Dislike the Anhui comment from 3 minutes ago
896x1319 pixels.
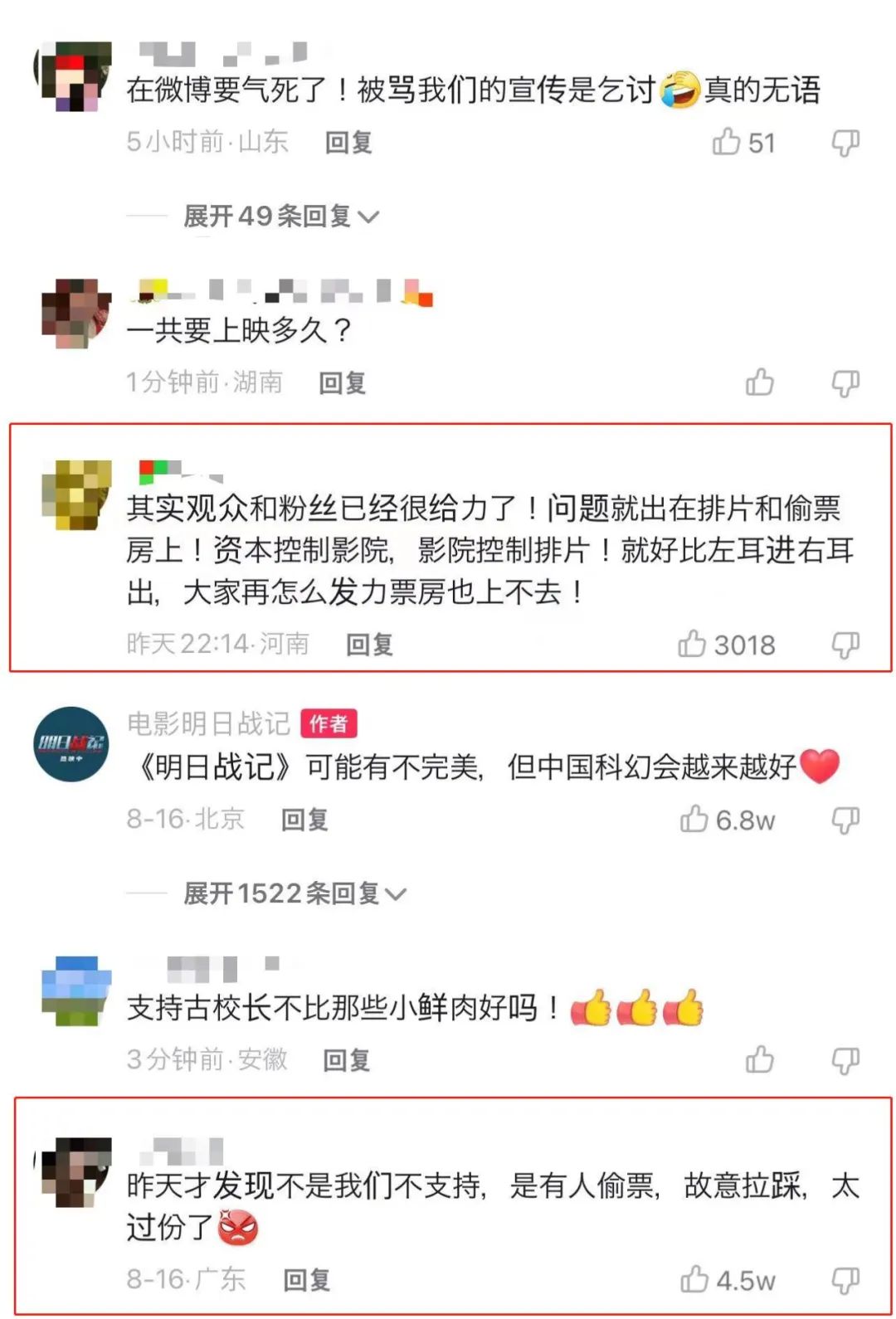845,1060
